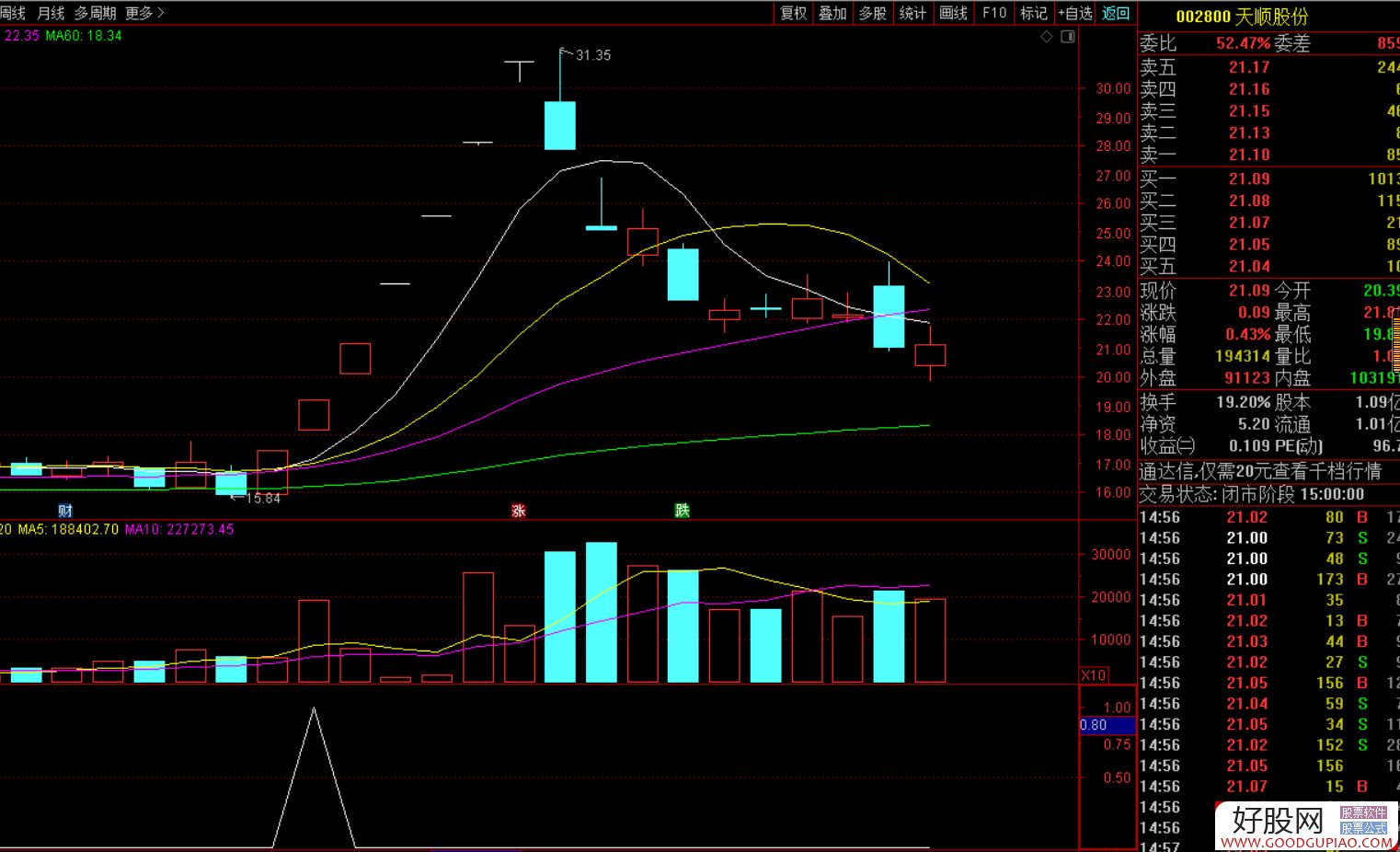Click the tall cyan candle below 31.35
Image resolution: width=1400 pixels, height=852 pixels.
point(560,125)
